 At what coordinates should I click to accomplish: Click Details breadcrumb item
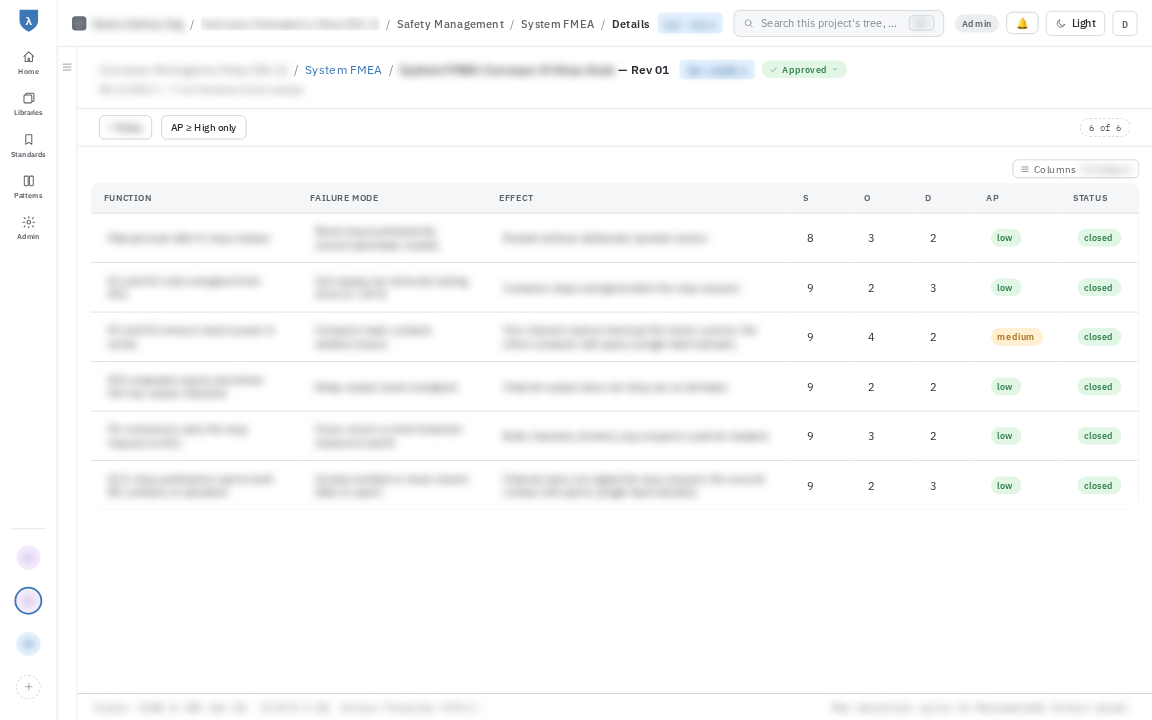click(x=630, y=24)
